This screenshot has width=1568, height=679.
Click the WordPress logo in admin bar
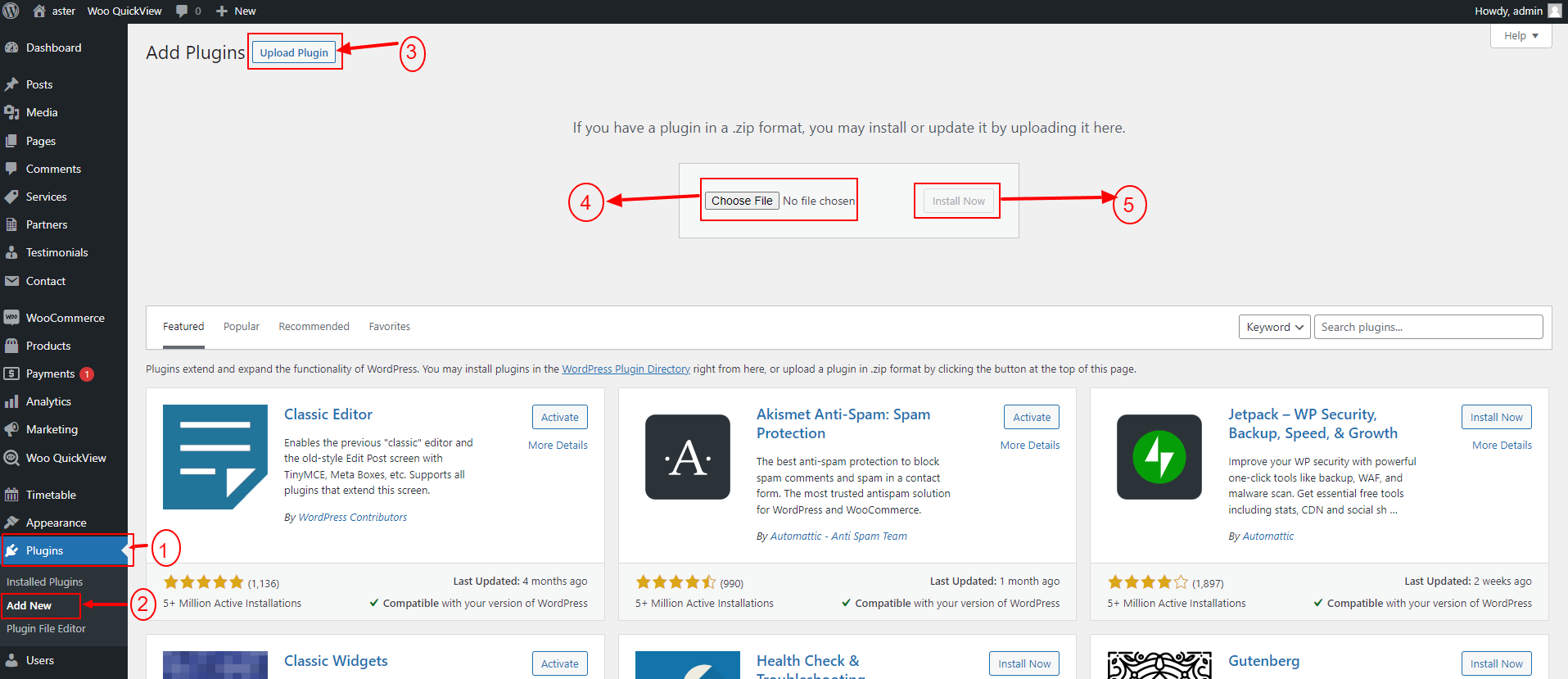[x=11, y=11]
